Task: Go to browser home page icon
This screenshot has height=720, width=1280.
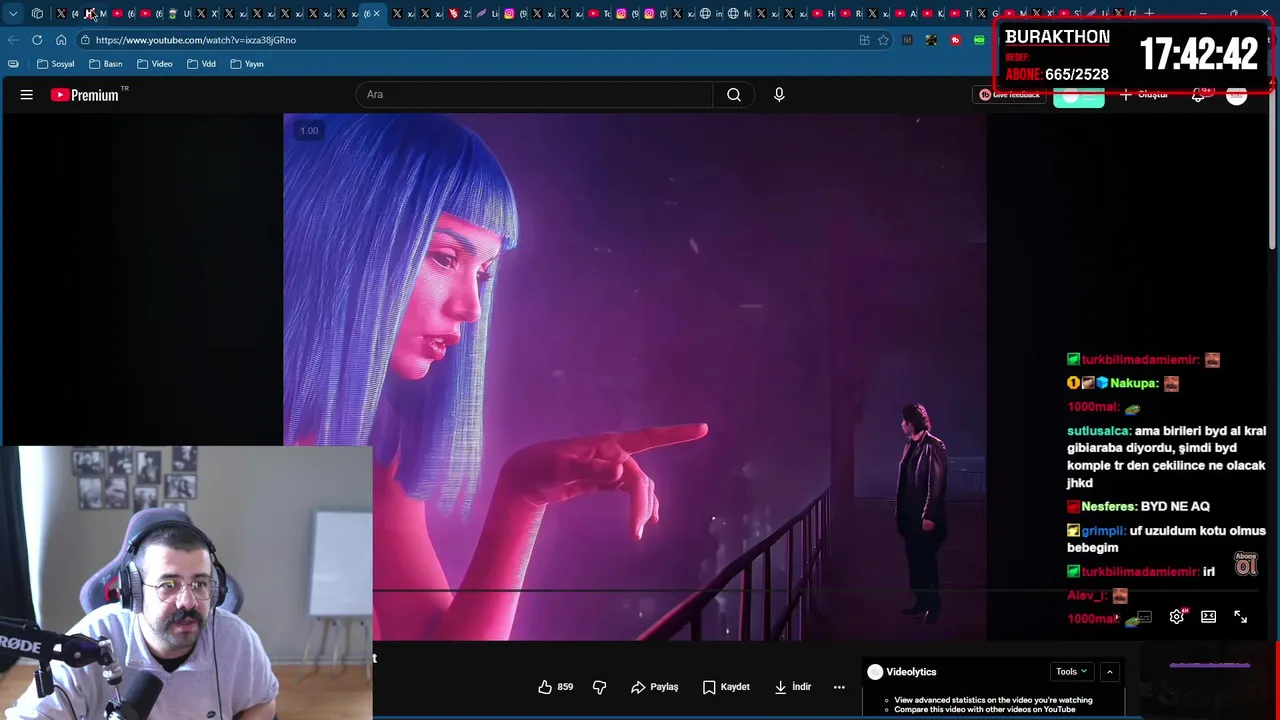Action: (61, 40)
